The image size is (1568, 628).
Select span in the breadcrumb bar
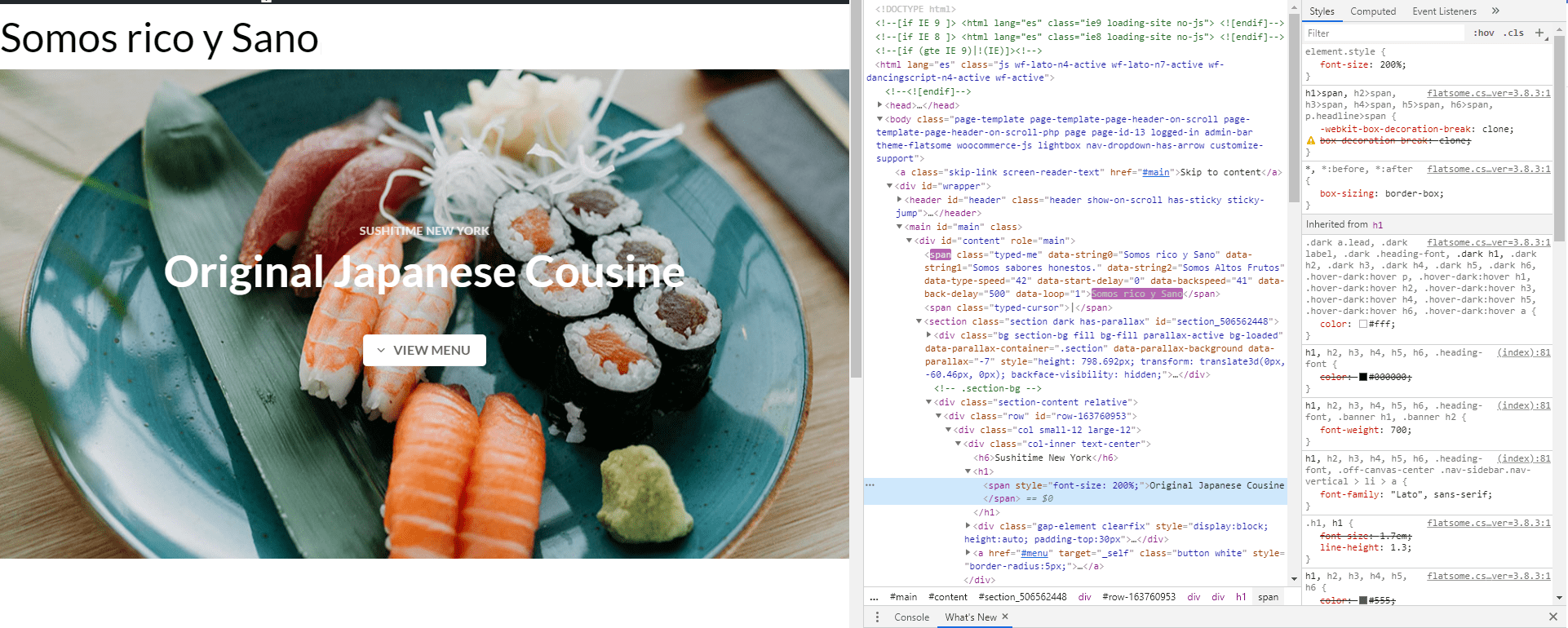[1268, 597]
